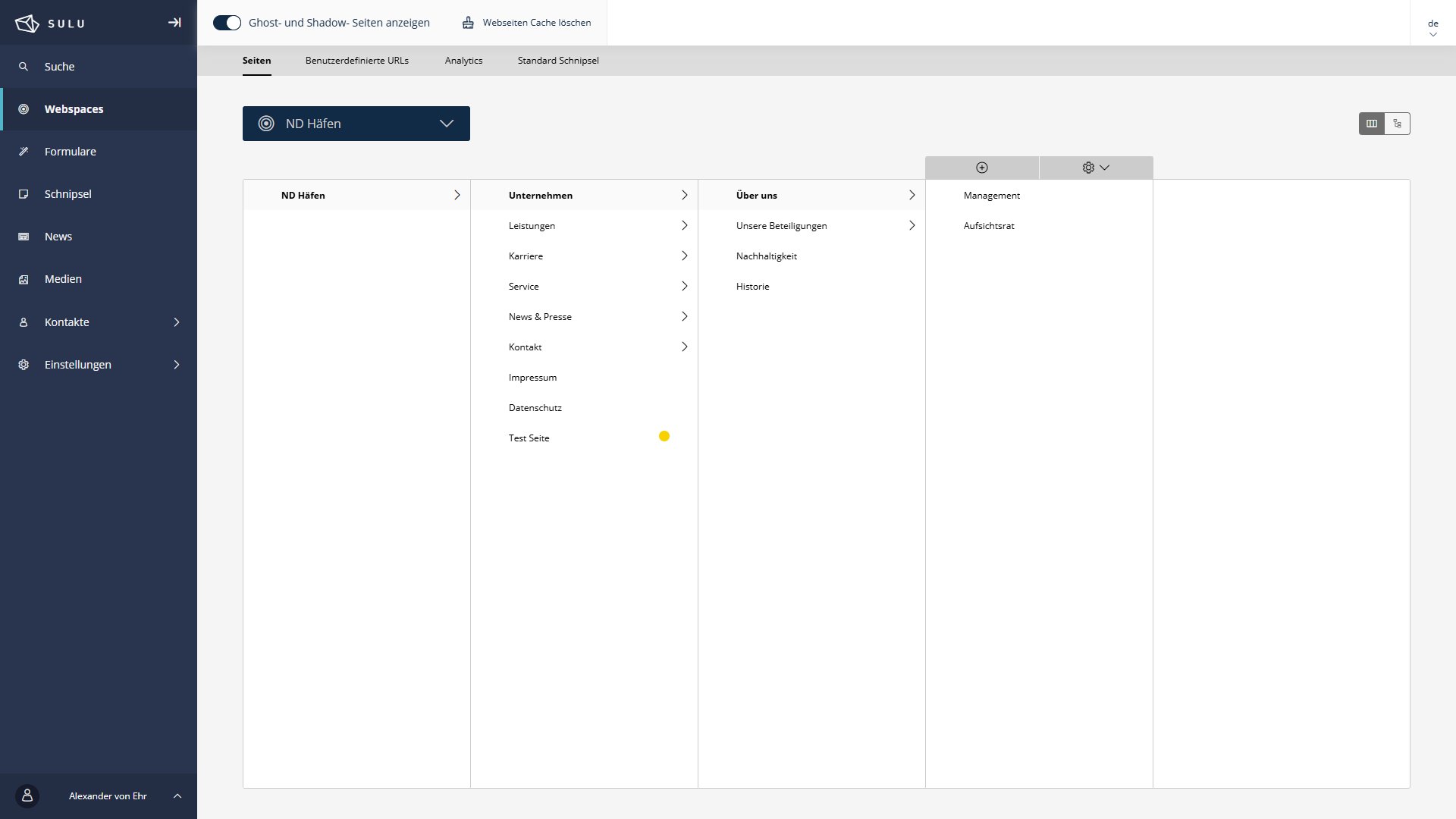1456x819 pixels.
Task: Click the Sulu logo icon
Action: 27,23
